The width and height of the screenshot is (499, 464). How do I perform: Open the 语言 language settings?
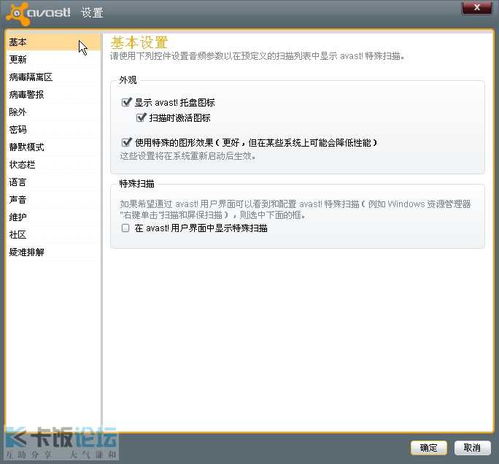pos(53,182)
